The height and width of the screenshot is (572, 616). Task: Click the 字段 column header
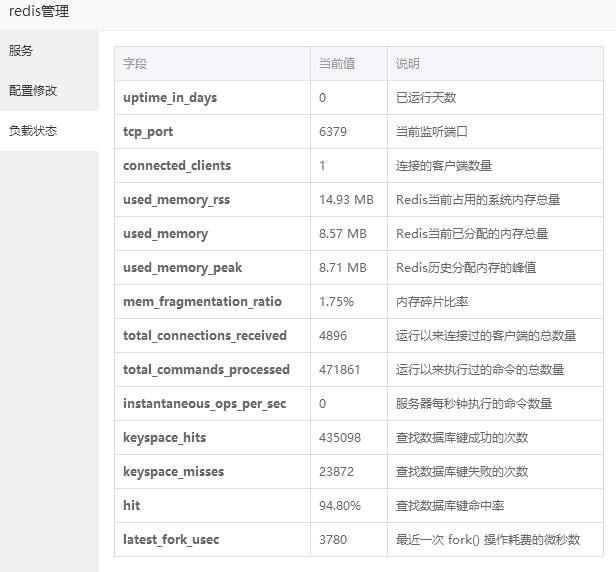click(135, 64)
